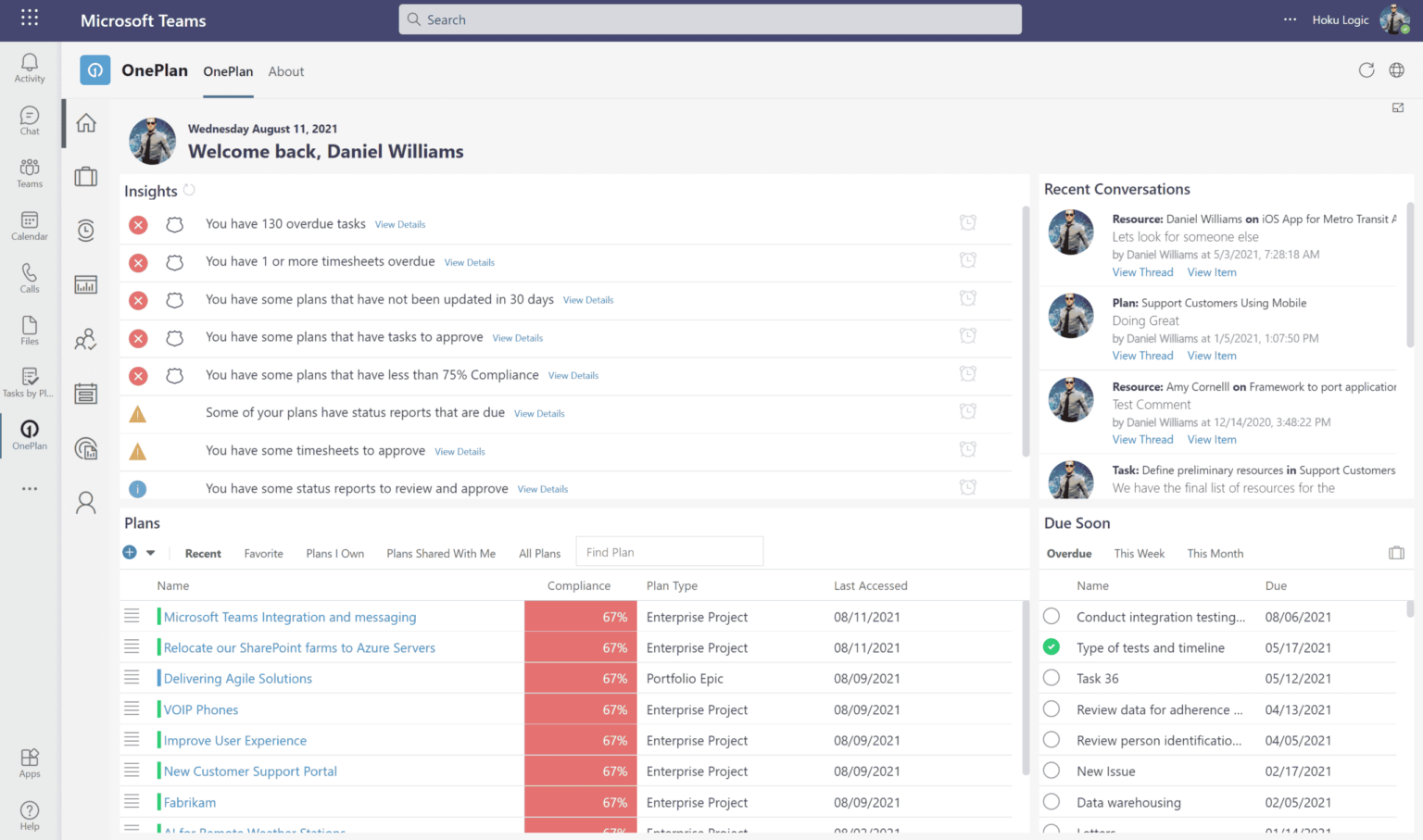Open OnePlan portfolio briefcase icon
Viewport: 1423px width, 840px height.
(x=86, y=176)
